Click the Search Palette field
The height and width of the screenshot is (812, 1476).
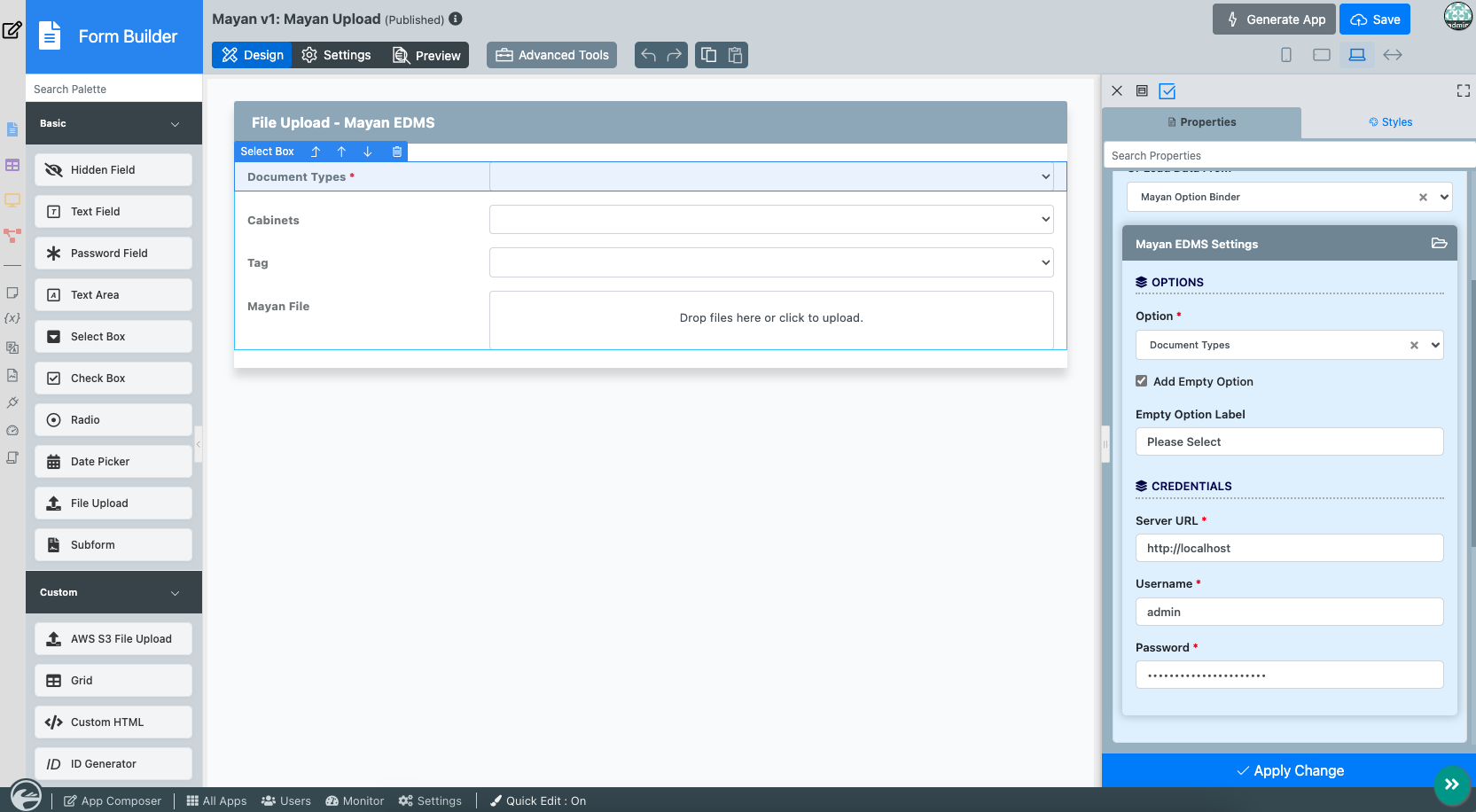[x=113, y=89]
